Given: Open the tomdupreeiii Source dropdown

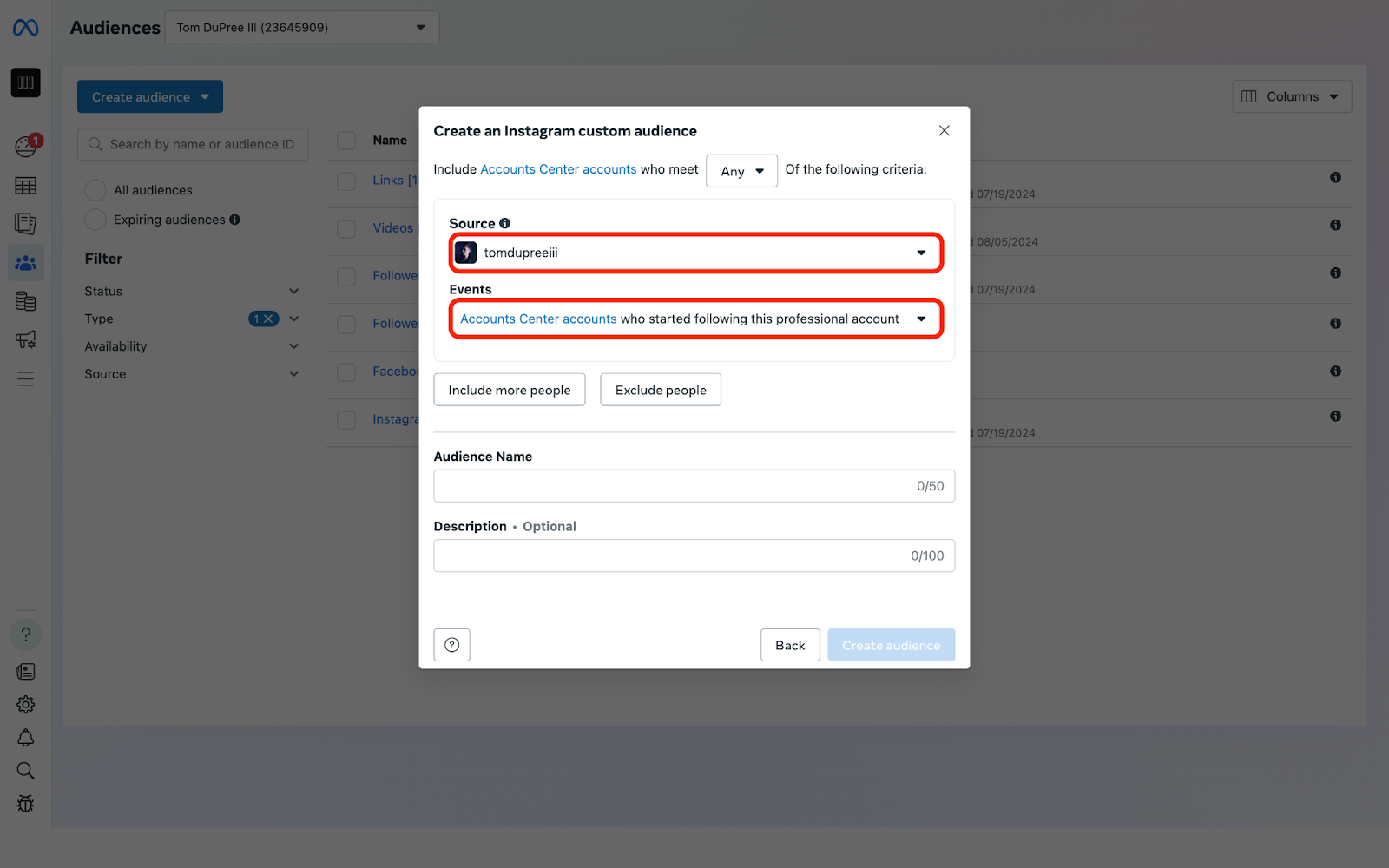Looking at the screenshot, I should pos(695,253).
